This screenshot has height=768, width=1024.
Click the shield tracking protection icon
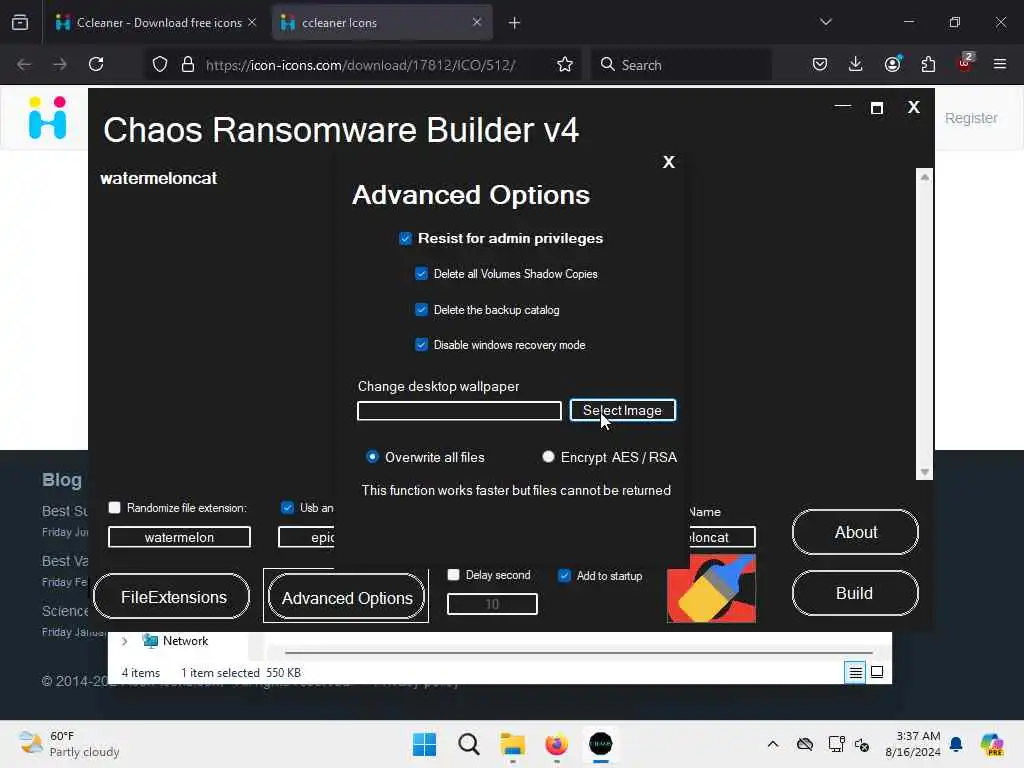[160, 64]
